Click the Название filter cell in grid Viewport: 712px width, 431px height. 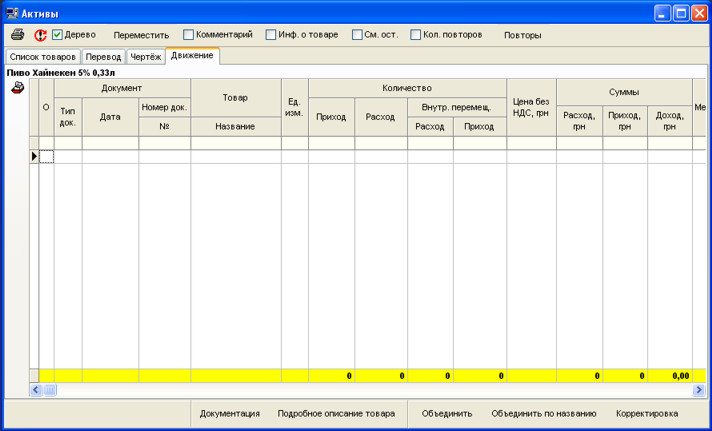[x=235, y=144]
